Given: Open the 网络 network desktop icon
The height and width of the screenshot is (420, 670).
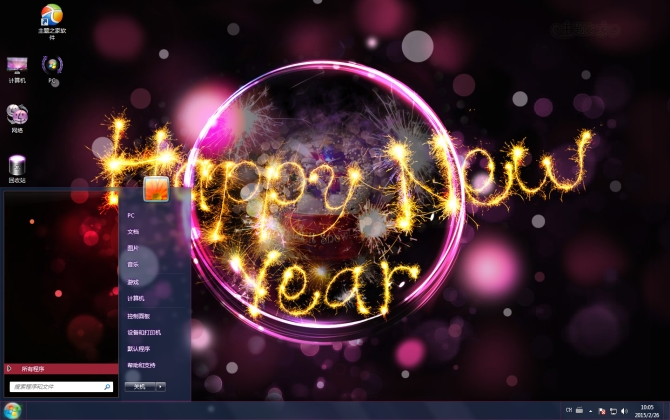Looking at the screenshot, I should [x=17, y=115].
